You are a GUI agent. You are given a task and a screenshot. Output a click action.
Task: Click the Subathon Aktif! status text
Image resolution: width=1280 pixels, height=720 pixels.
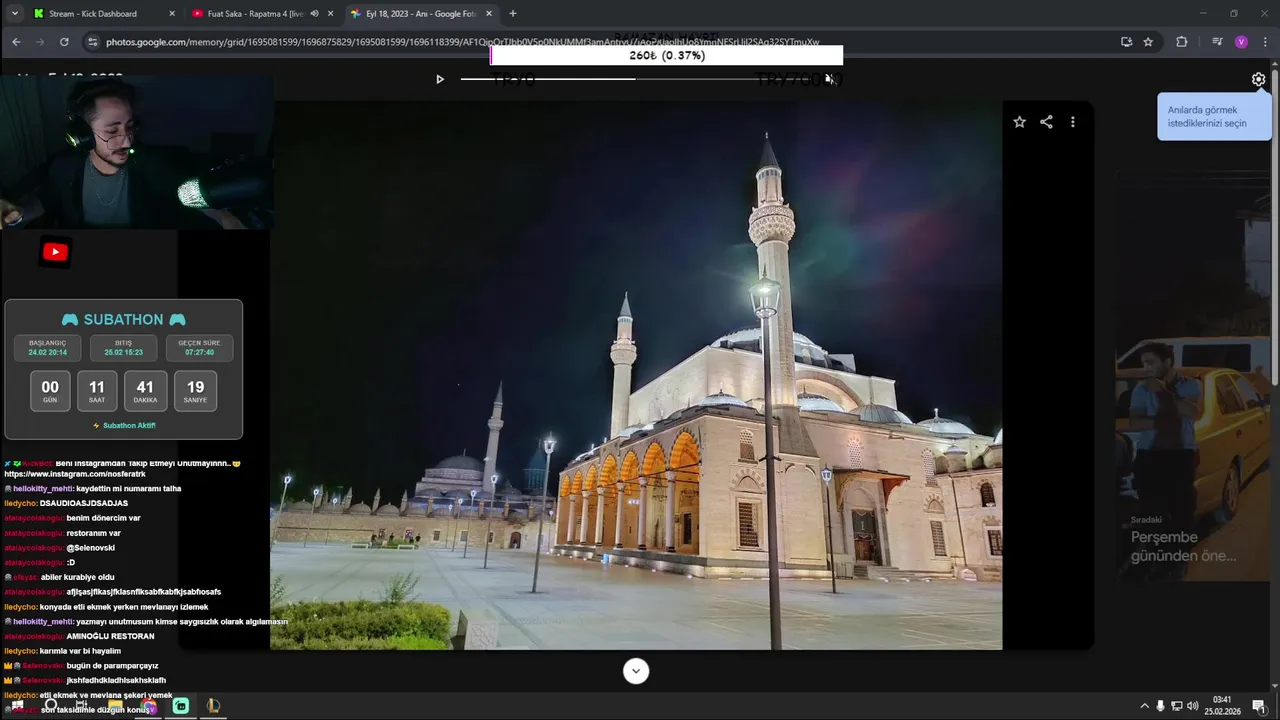124,426
